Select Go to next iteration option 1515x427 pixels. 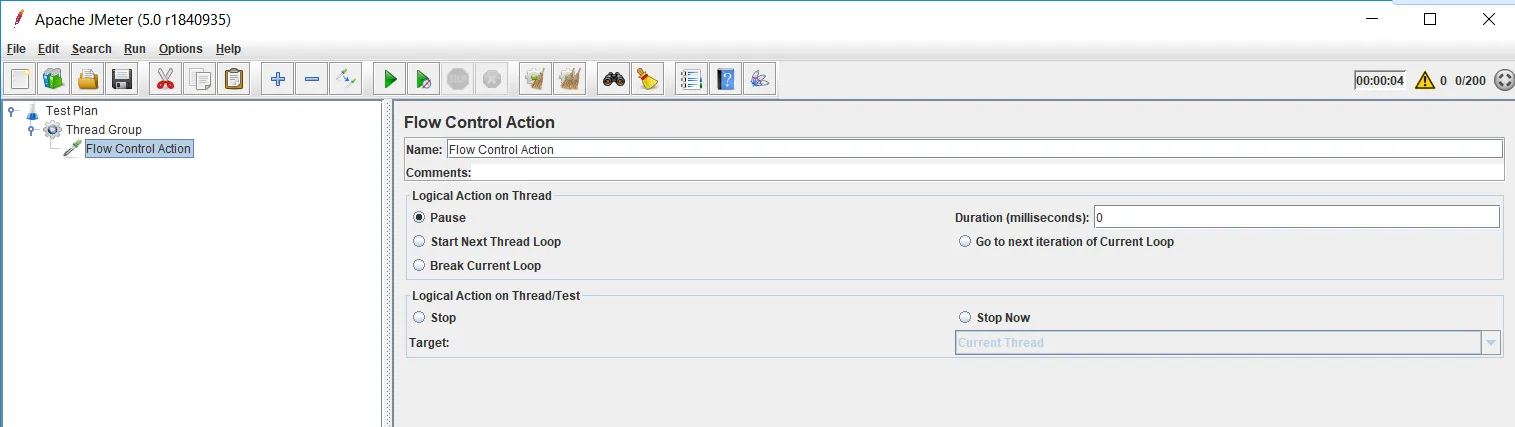pos(965,241)
